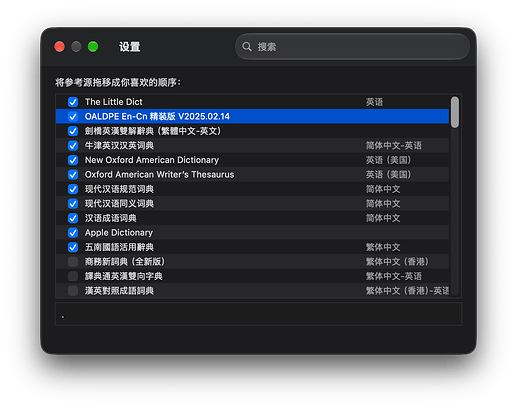Click the magnifier search icon
This screenshot has width=517, height=408.
click(247, 47)
